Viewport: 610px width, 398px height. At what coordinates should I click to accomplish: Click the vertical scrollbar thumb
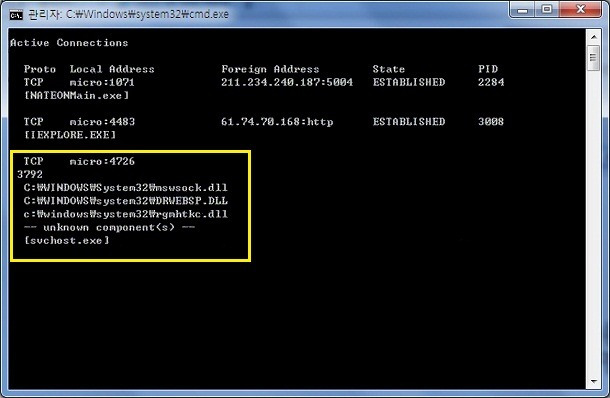[x=594, y=58]
